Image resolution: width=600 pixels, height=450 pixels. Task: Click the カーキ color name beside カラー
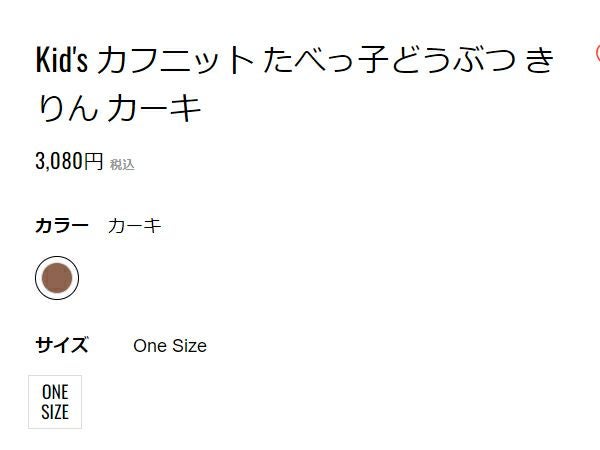[134, 225]
